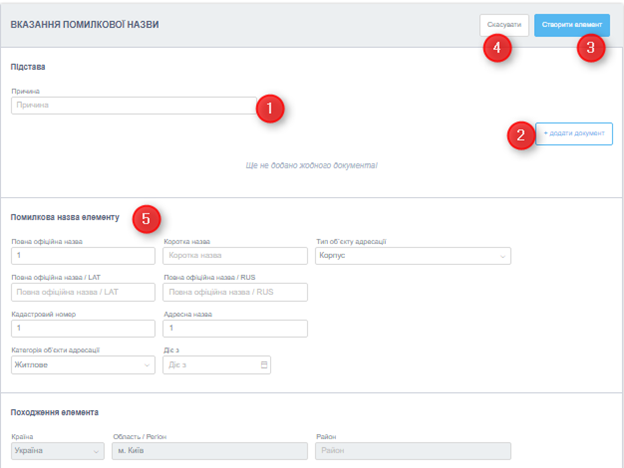Click the Повна офіційна назва / LAT field

coord(83,292)
